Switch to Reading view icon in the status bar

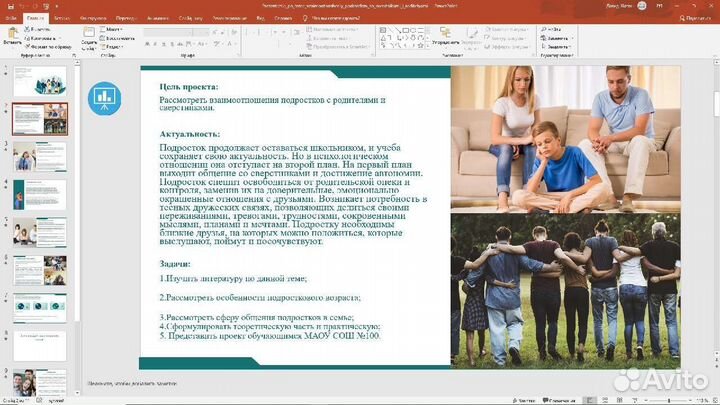click(x=620, y=401)
